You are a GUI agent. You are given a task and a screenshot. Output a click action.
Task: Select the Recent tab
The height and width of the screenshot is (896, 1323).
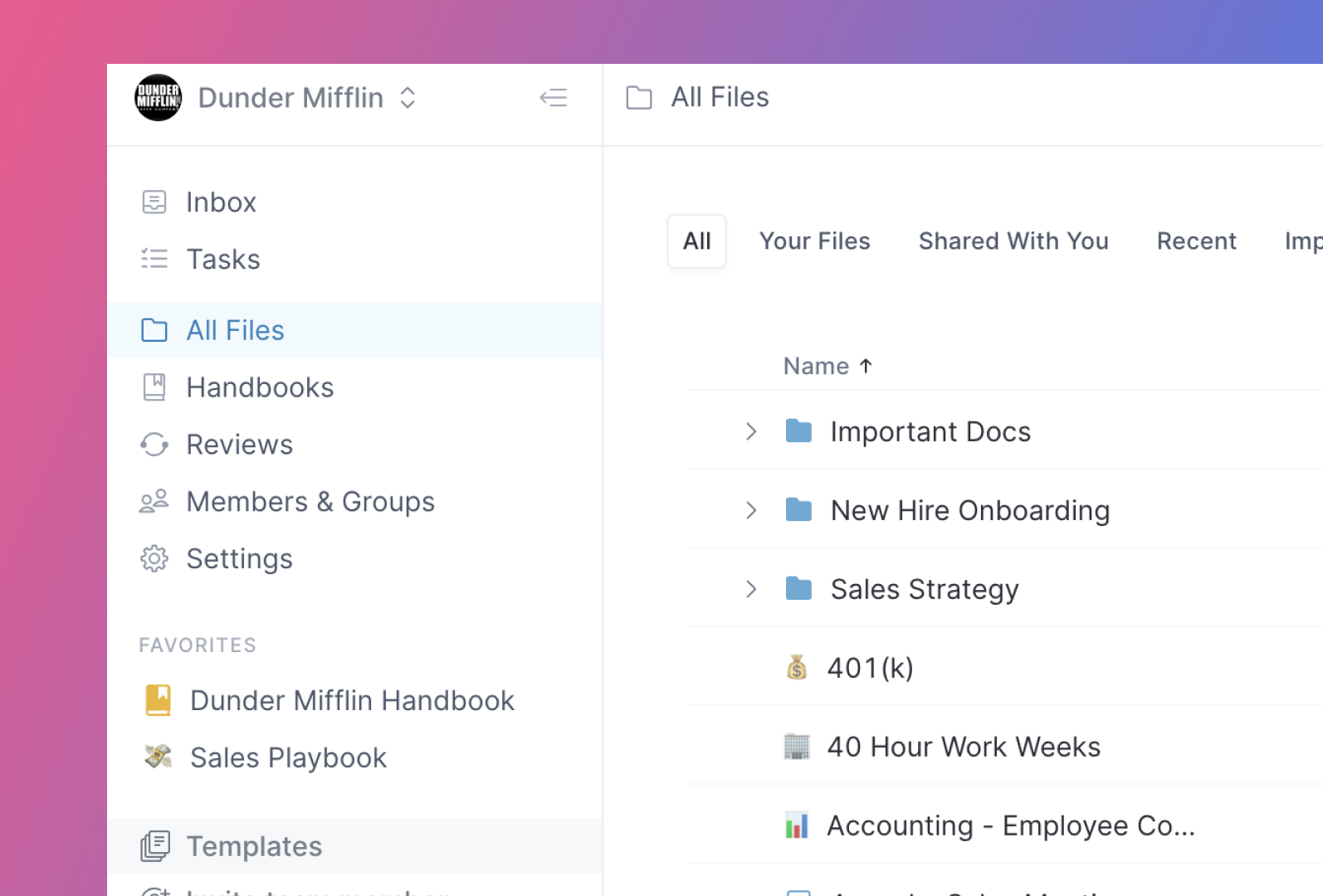(1196, 241)
